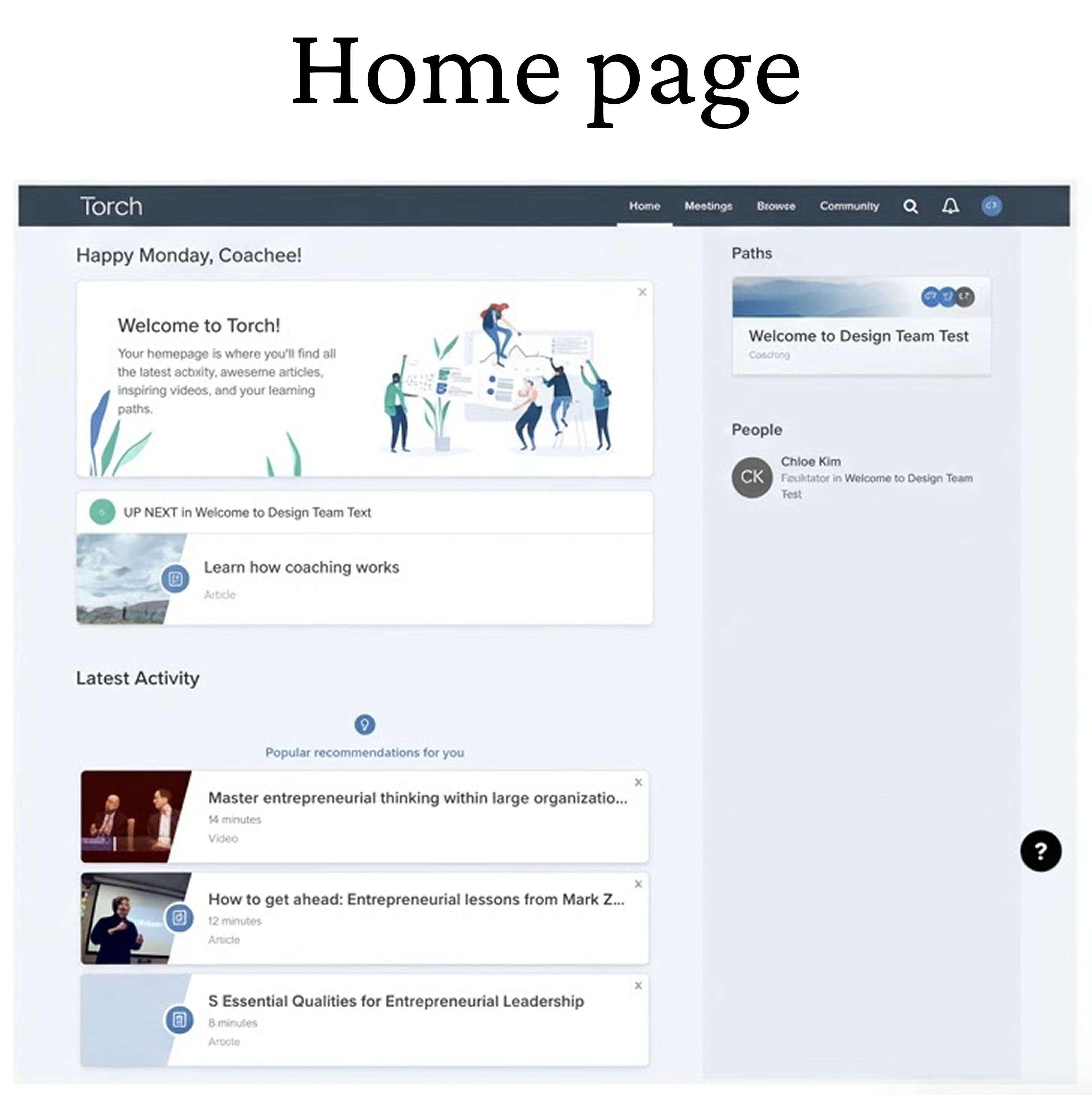The image size is (1092, 1095).
Task: Click the notifications bell icon
Action: coord(950,206)
